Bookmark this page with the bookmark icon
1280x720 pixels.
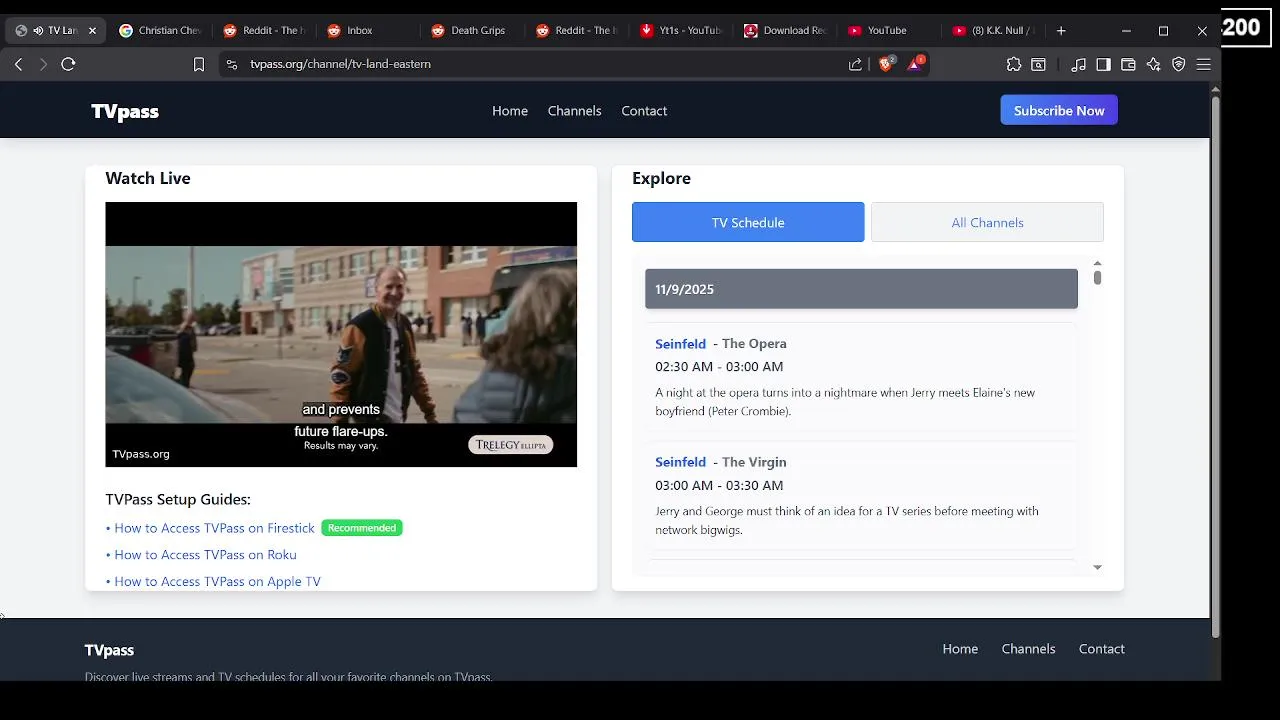pos(199,64)
